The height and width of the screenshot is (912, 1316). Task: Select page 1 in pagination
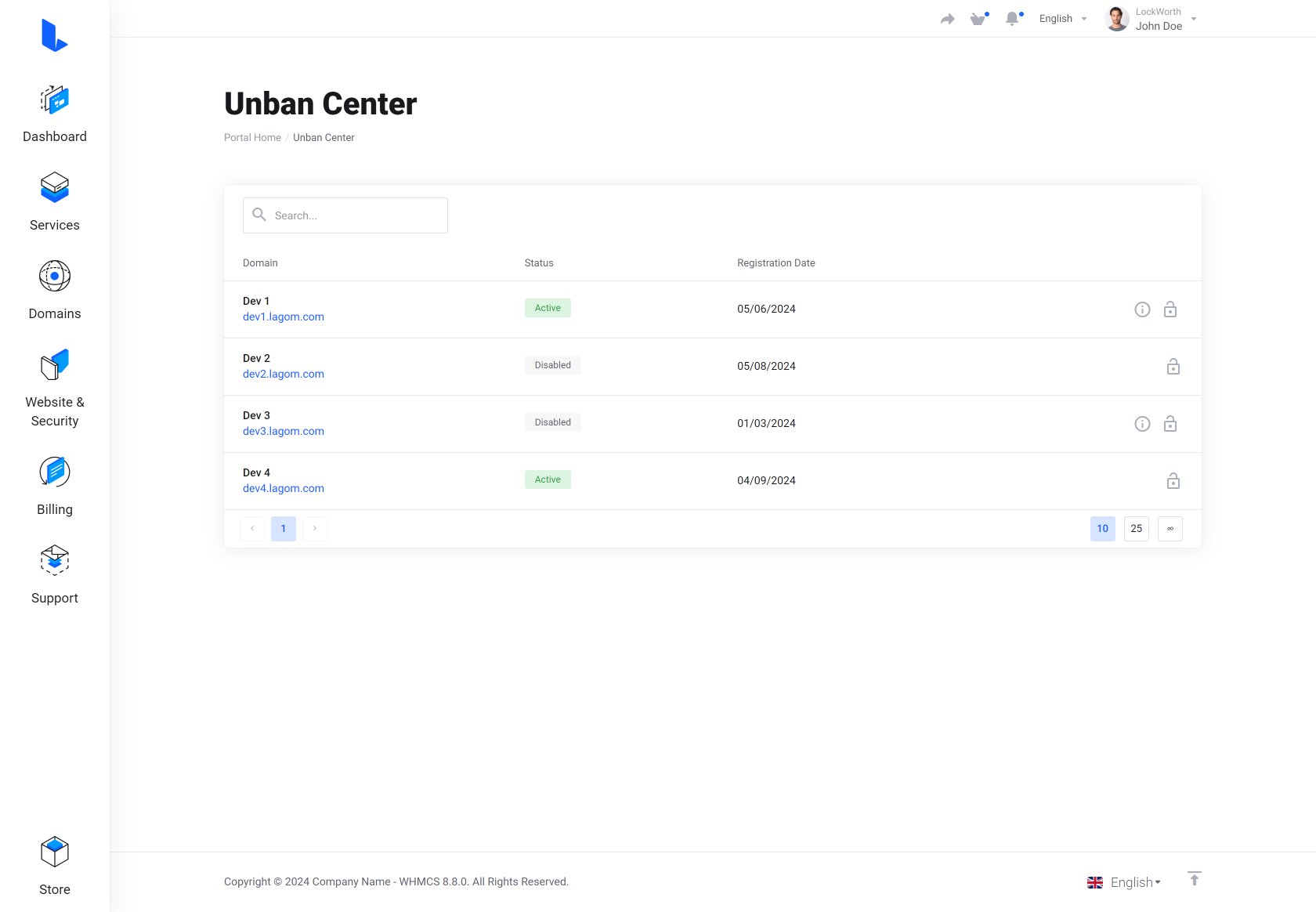point(284,529)
